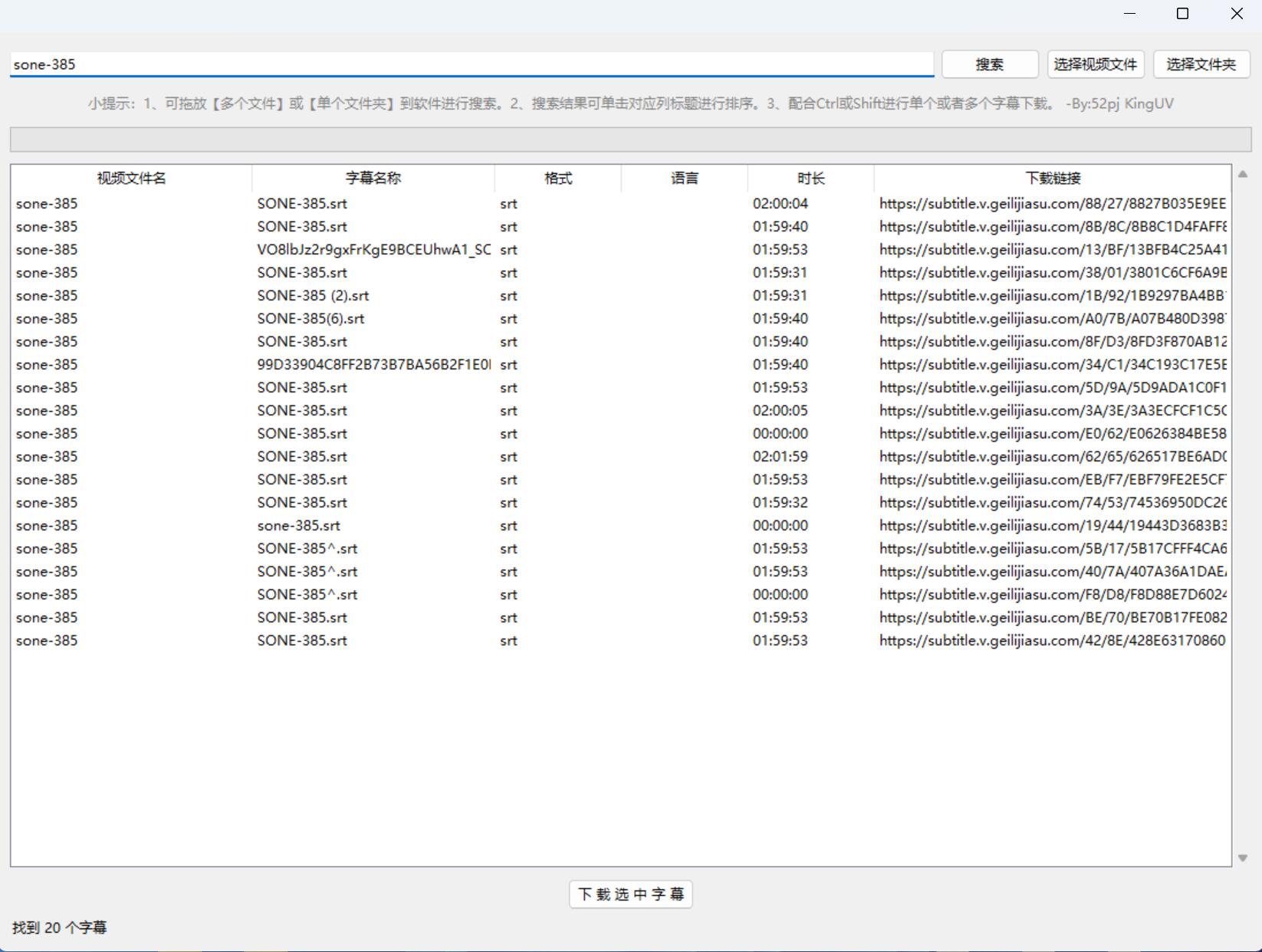Click the link containing /13/BF/13BFB4C25A41
This screenshot has width=1262, height=952.
pos(1053,250)
